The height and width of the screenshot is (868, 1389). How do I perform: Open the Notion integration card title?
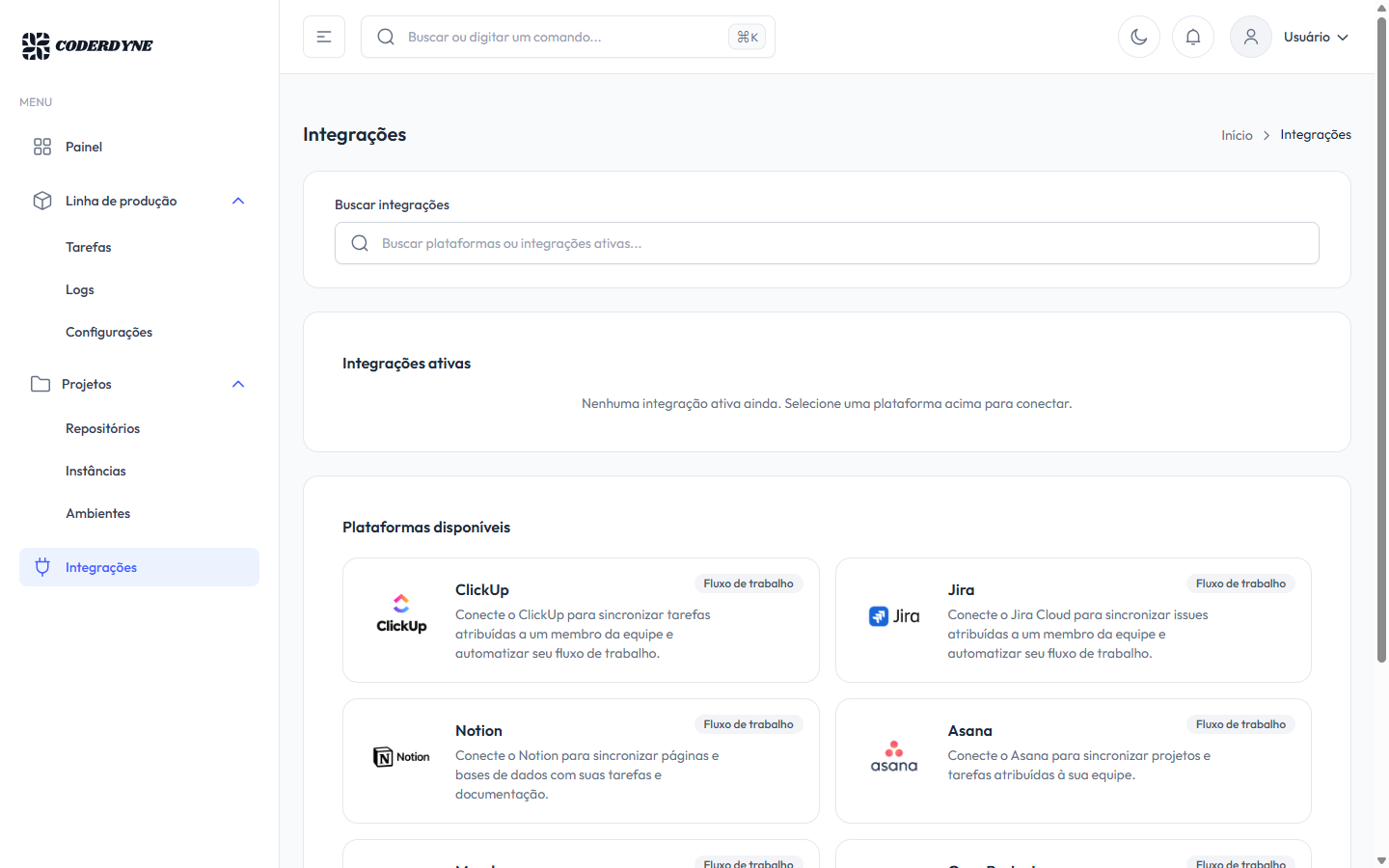(x=478, y=730)
